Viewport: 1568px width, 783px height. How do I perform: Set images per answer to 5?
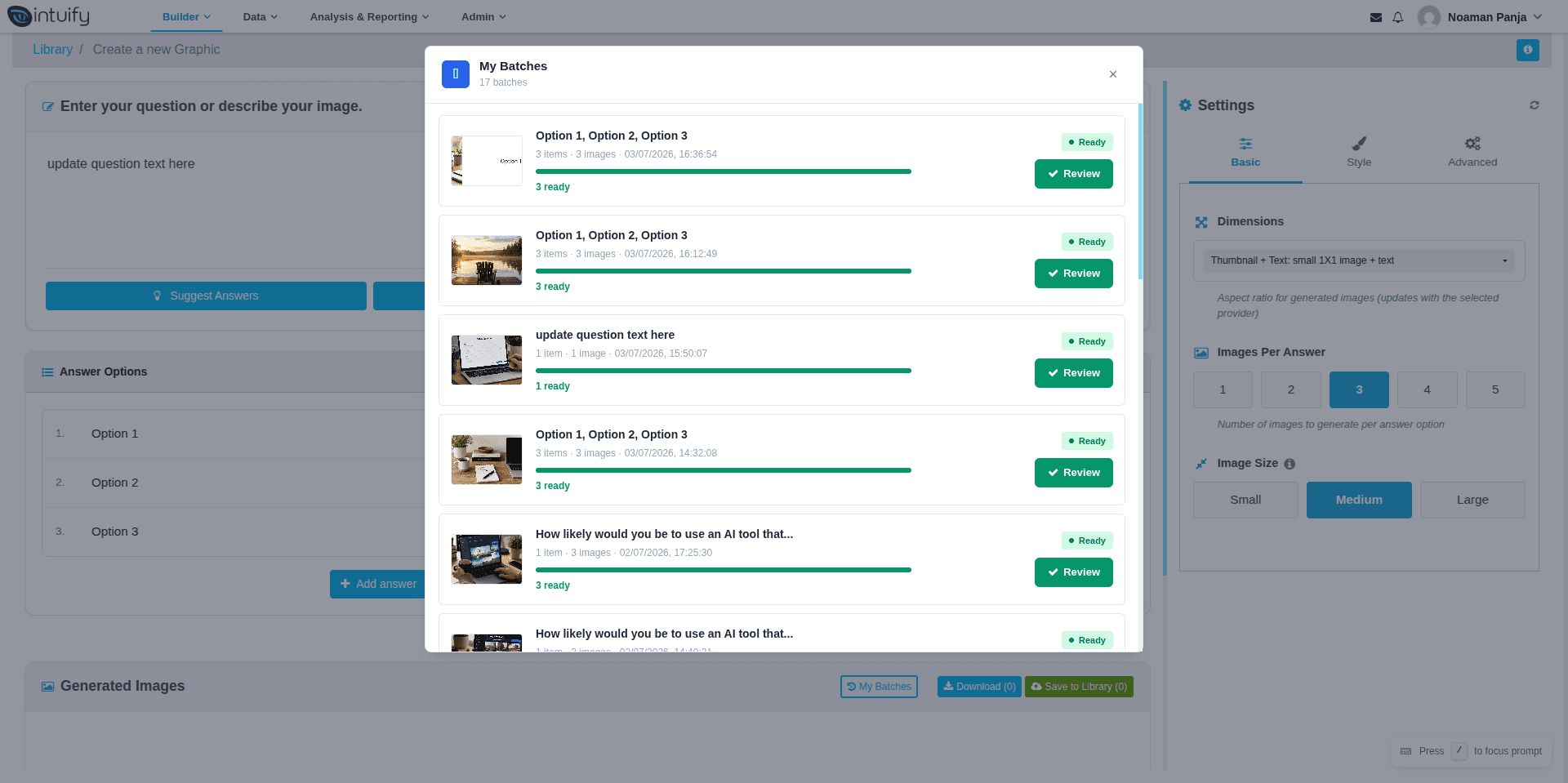pos(1495,389)
